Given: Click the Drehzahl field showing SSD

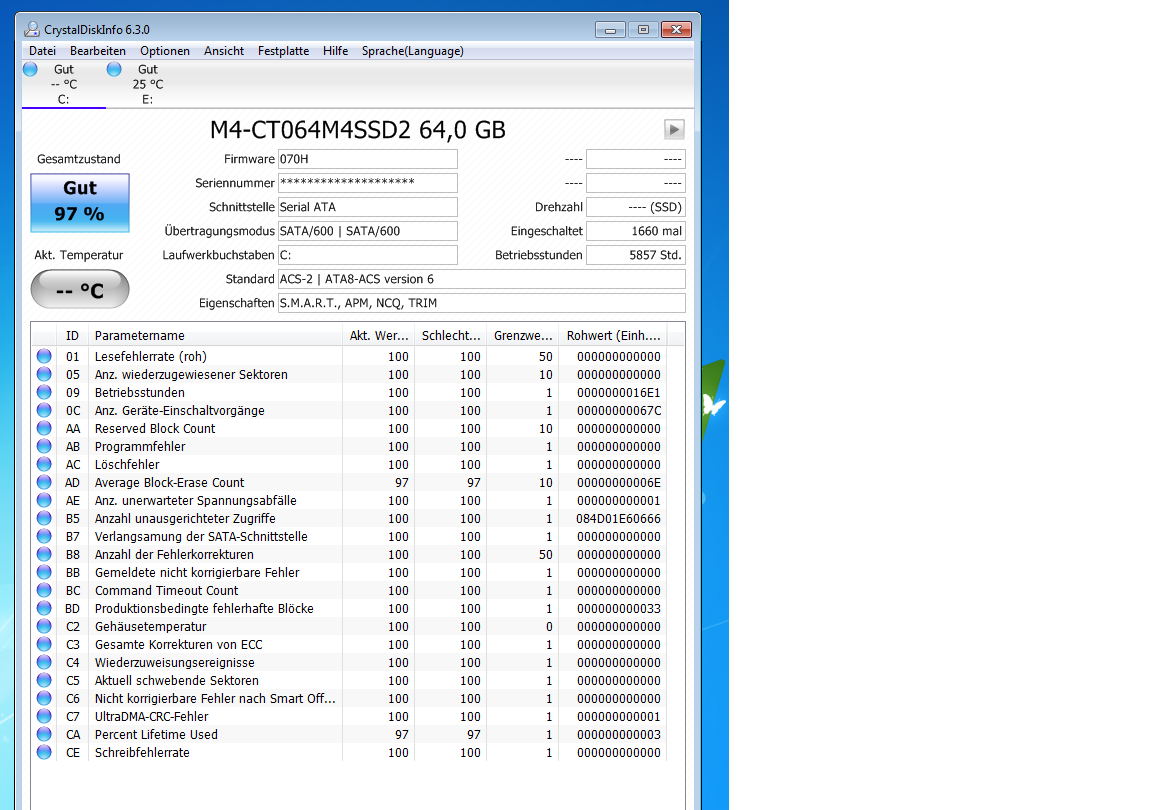Looking at the screenshot, I should 636,207.
